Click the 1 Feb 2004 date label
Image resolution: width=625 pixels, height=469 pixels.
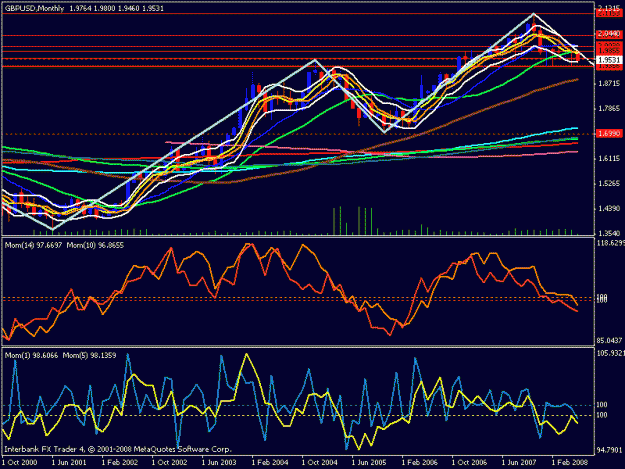(270, 463)
